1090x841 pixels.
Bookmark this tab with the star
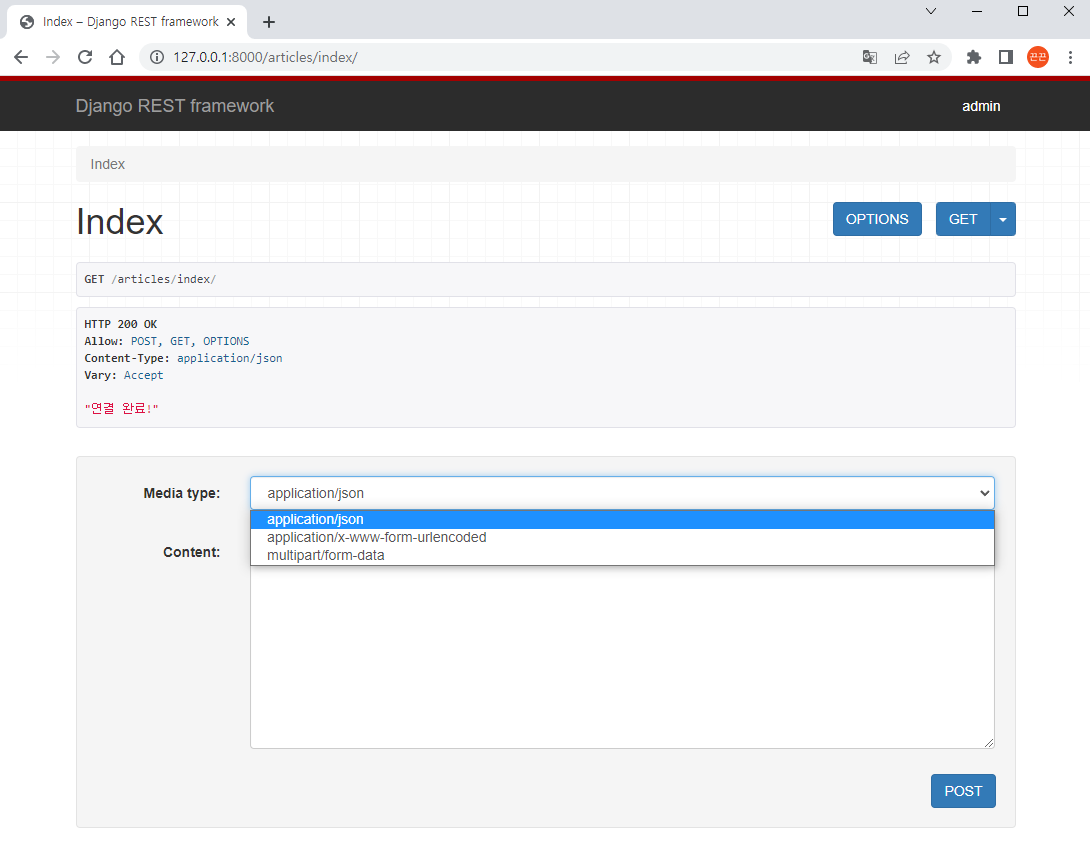[934, 57]
